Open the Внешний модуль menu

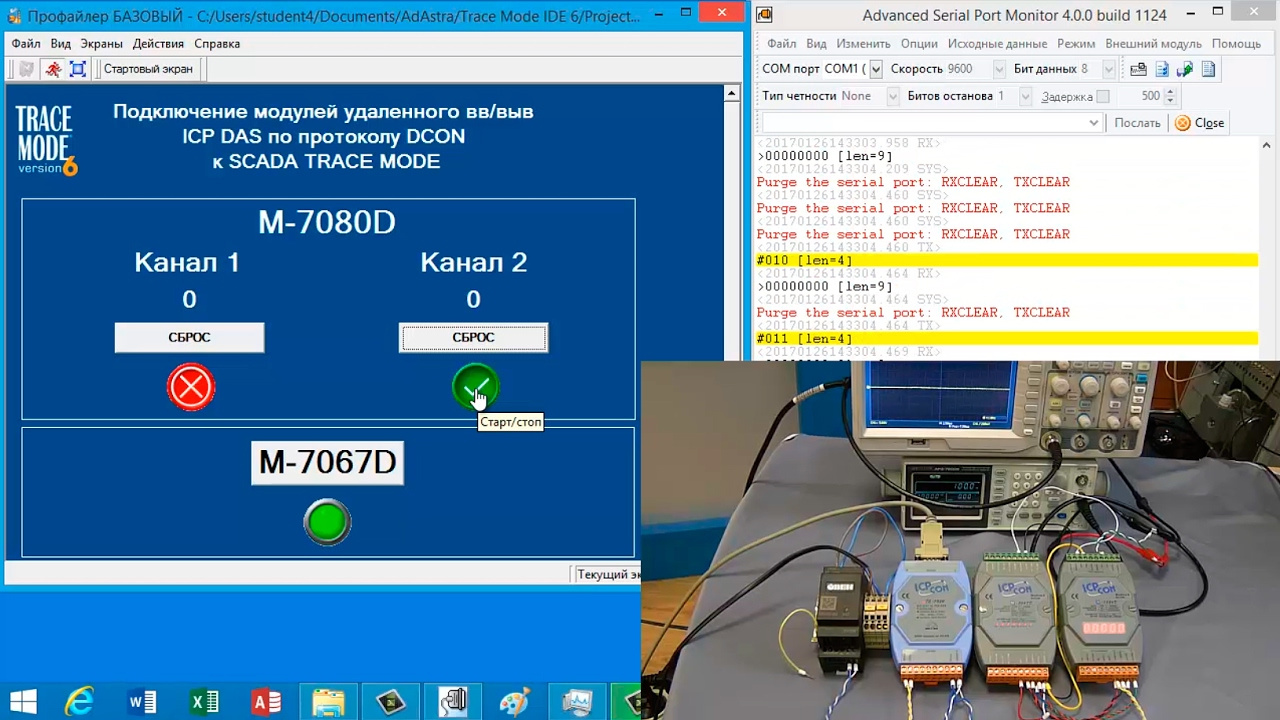[x=1153, y=44]
